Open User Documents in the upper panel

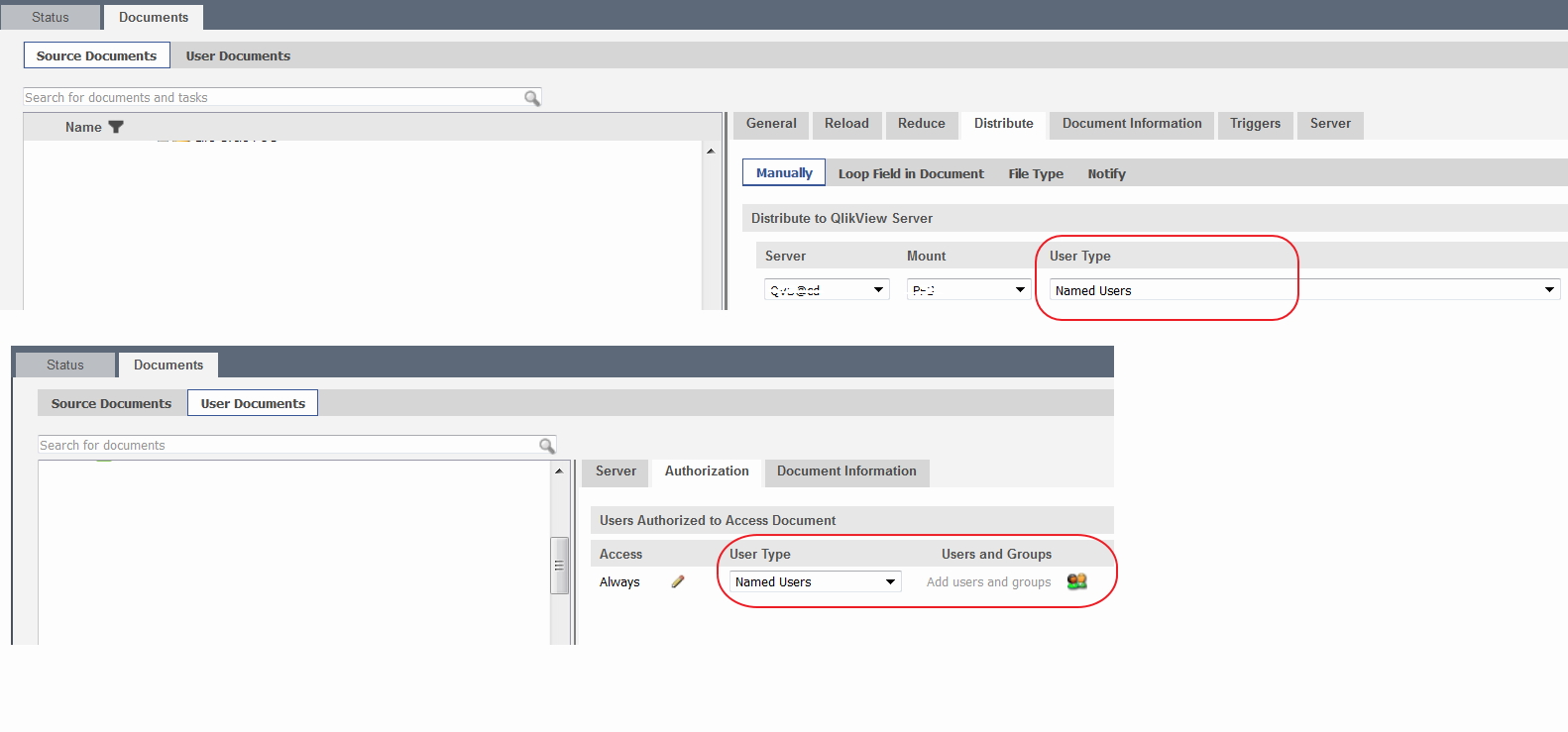coord(238,55)
